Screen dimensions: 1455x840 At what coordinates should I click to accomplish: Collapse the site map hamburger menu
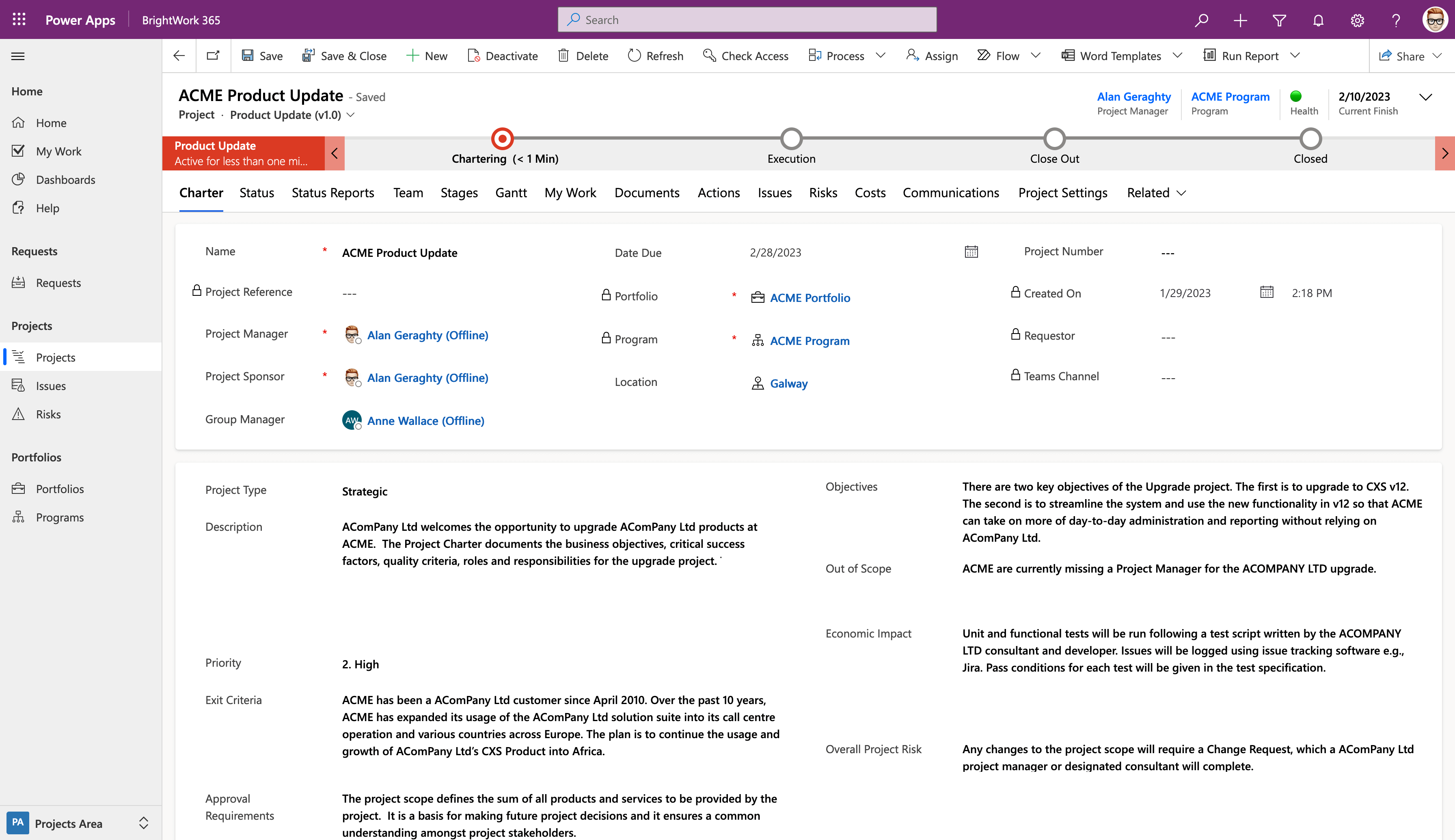[18, 56]
